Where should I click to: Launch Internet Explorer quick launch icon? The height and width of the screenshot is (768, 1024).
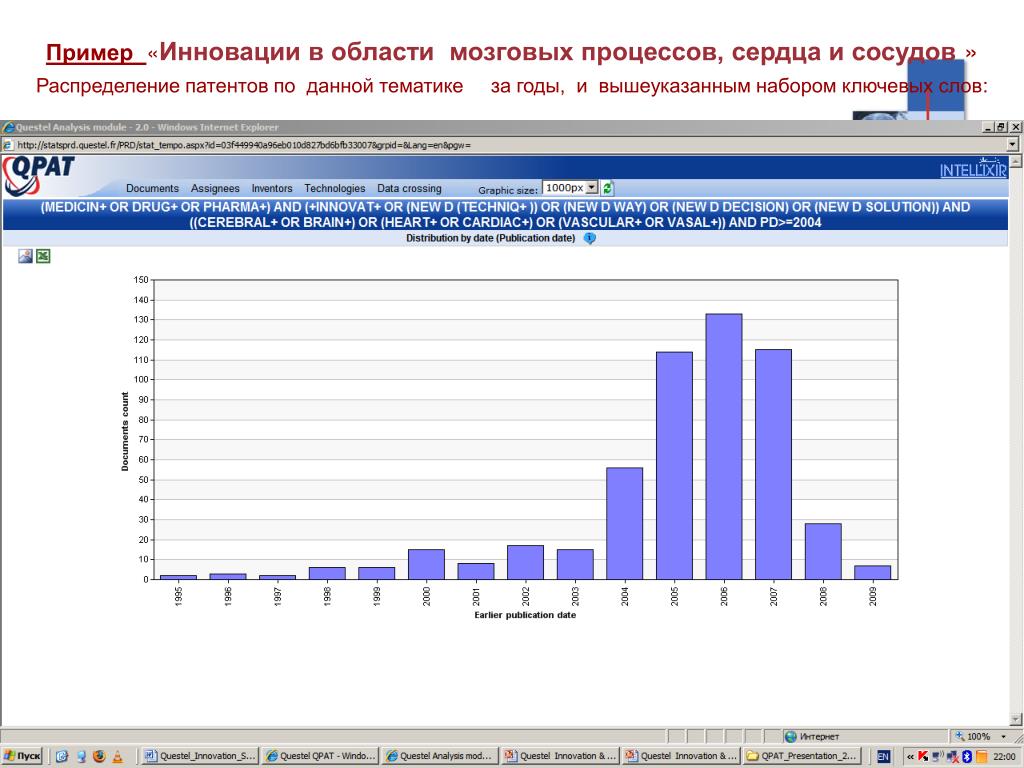[x=61, y=756]
